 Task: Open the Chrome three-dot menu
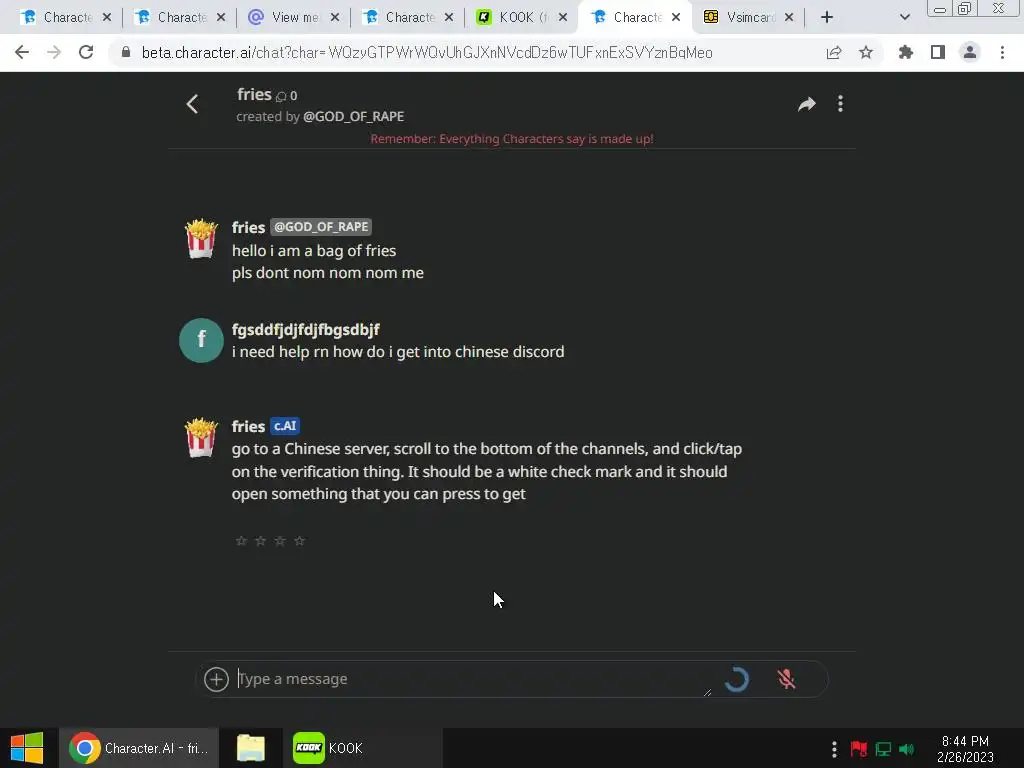pos(1002,52)
